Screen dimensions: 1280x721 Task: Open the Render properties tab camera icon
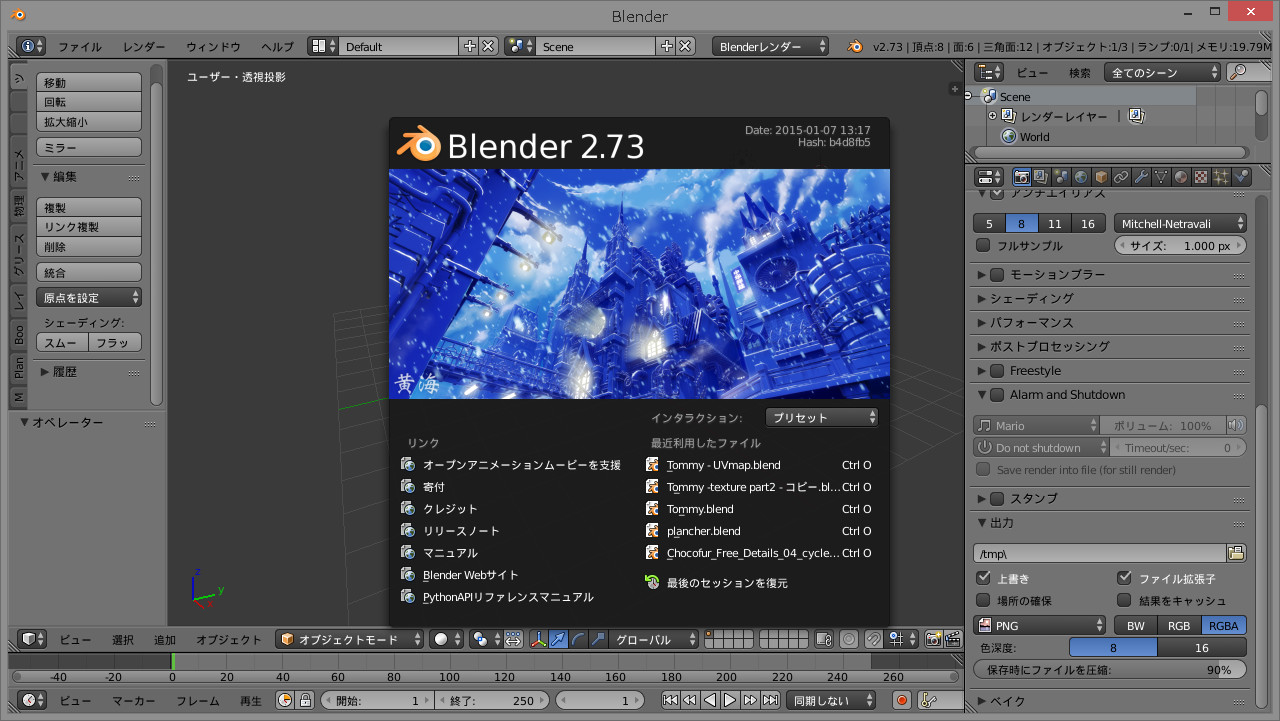tap(1022, 177)
